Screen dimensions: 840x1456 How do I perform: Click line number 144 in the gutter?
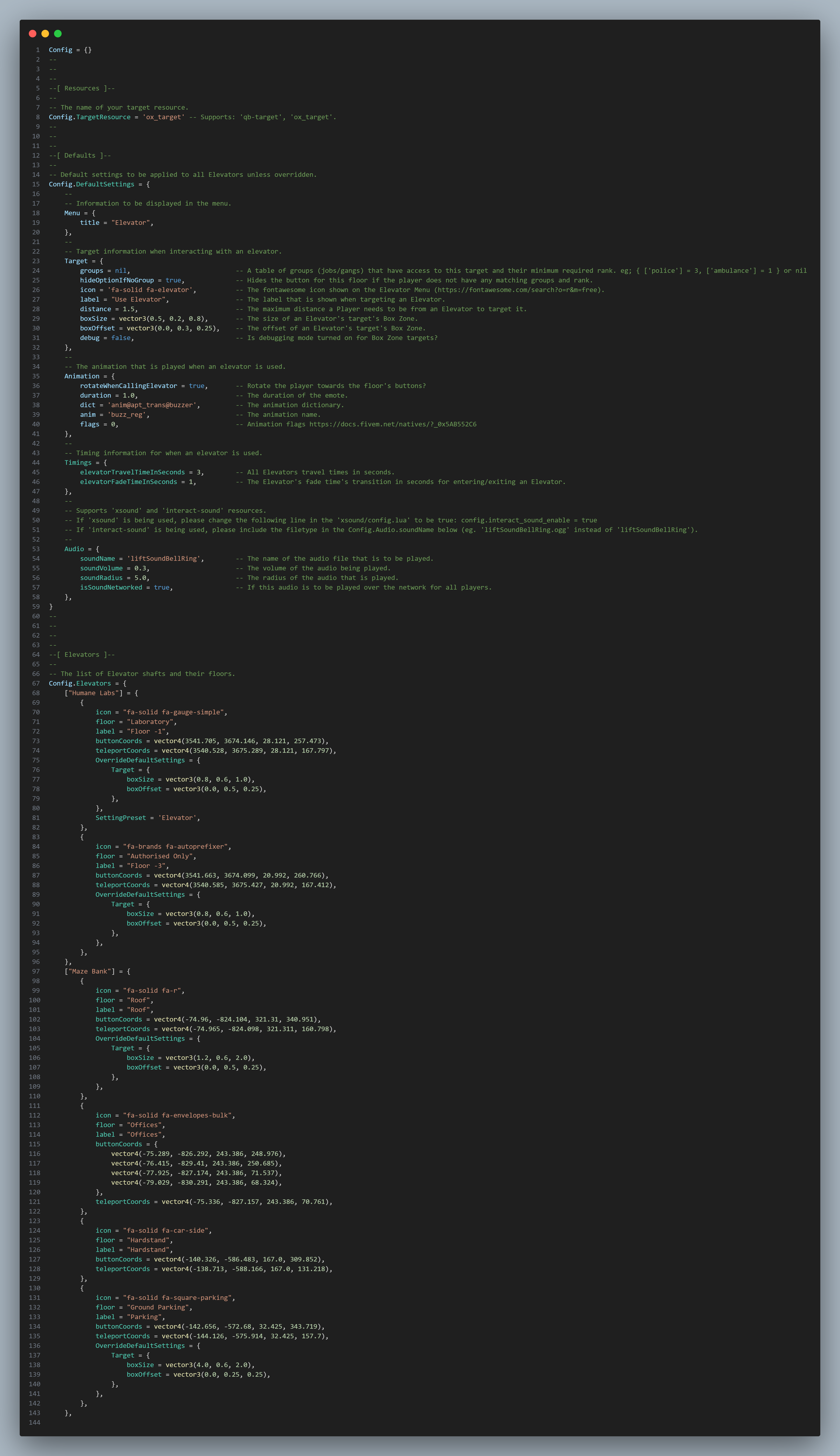pos(34,1423)
